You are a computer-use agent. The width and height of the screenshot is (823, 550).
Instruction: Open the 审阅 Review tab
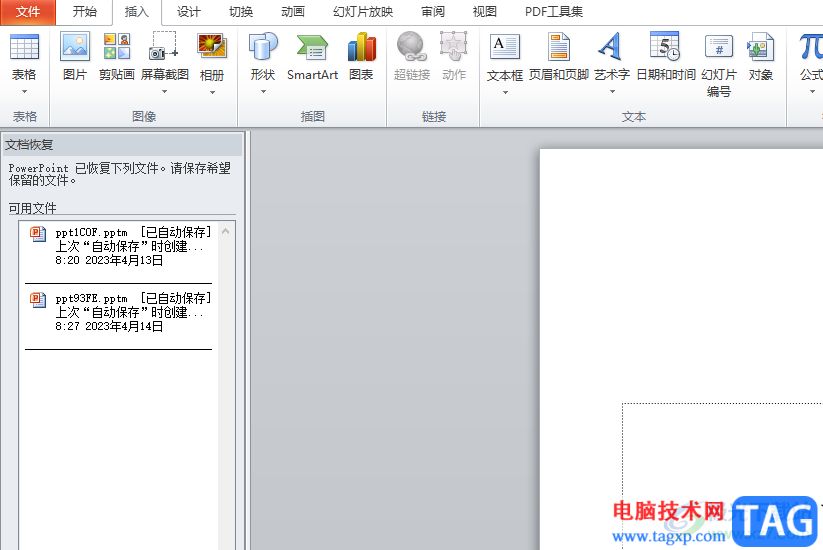point(433,12)
